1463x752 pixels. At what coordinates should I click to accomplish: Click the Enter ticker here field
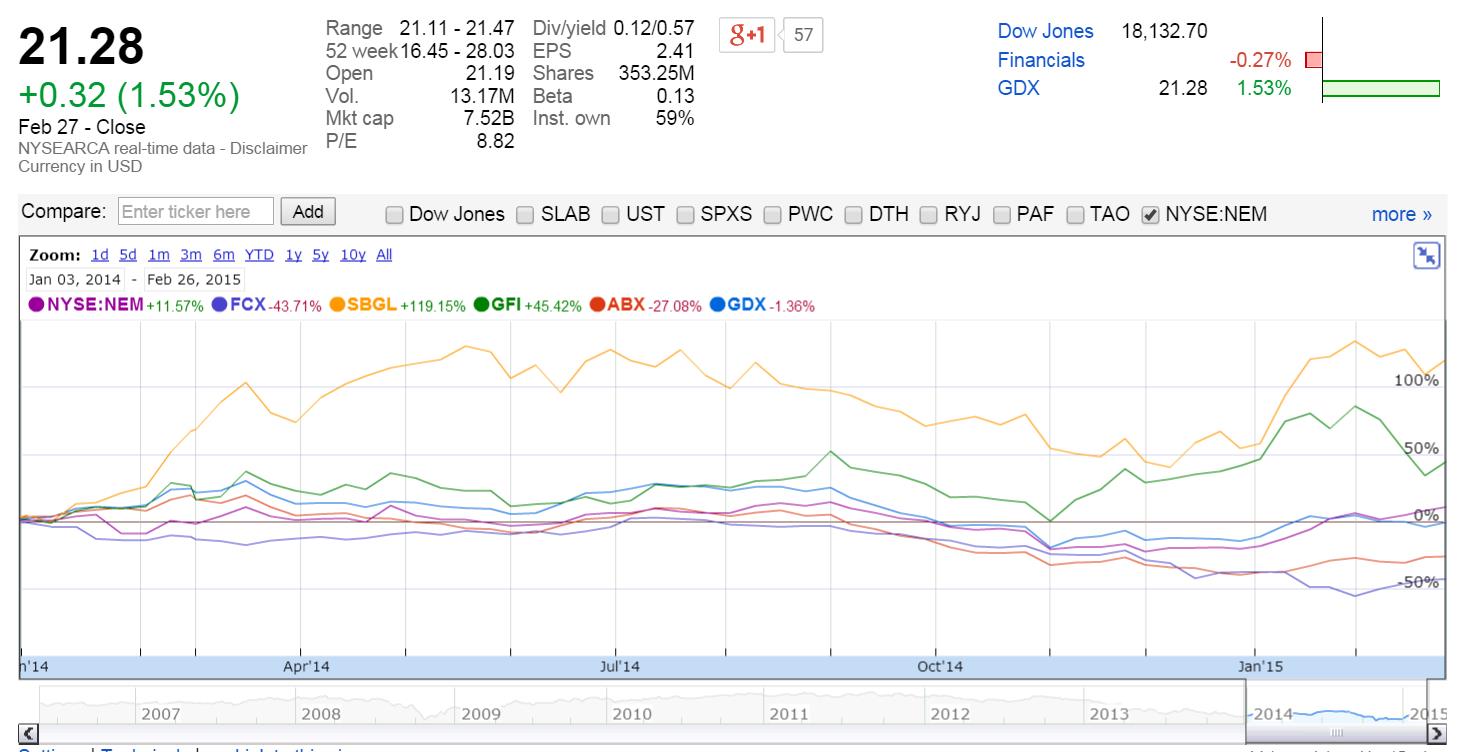point(196,212)
